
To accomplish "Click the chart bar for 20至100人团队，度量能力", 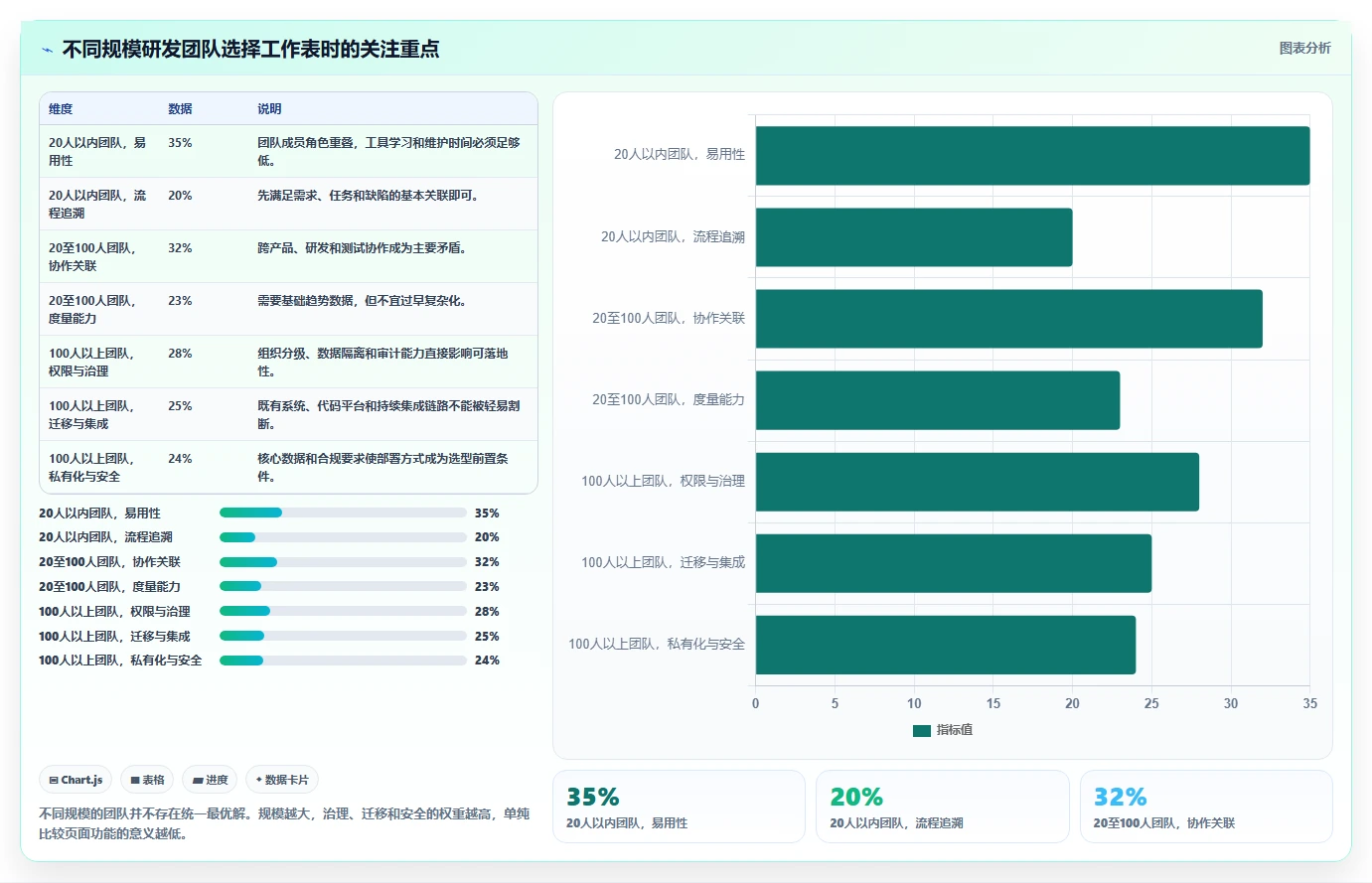I will [x=938, y=400].
